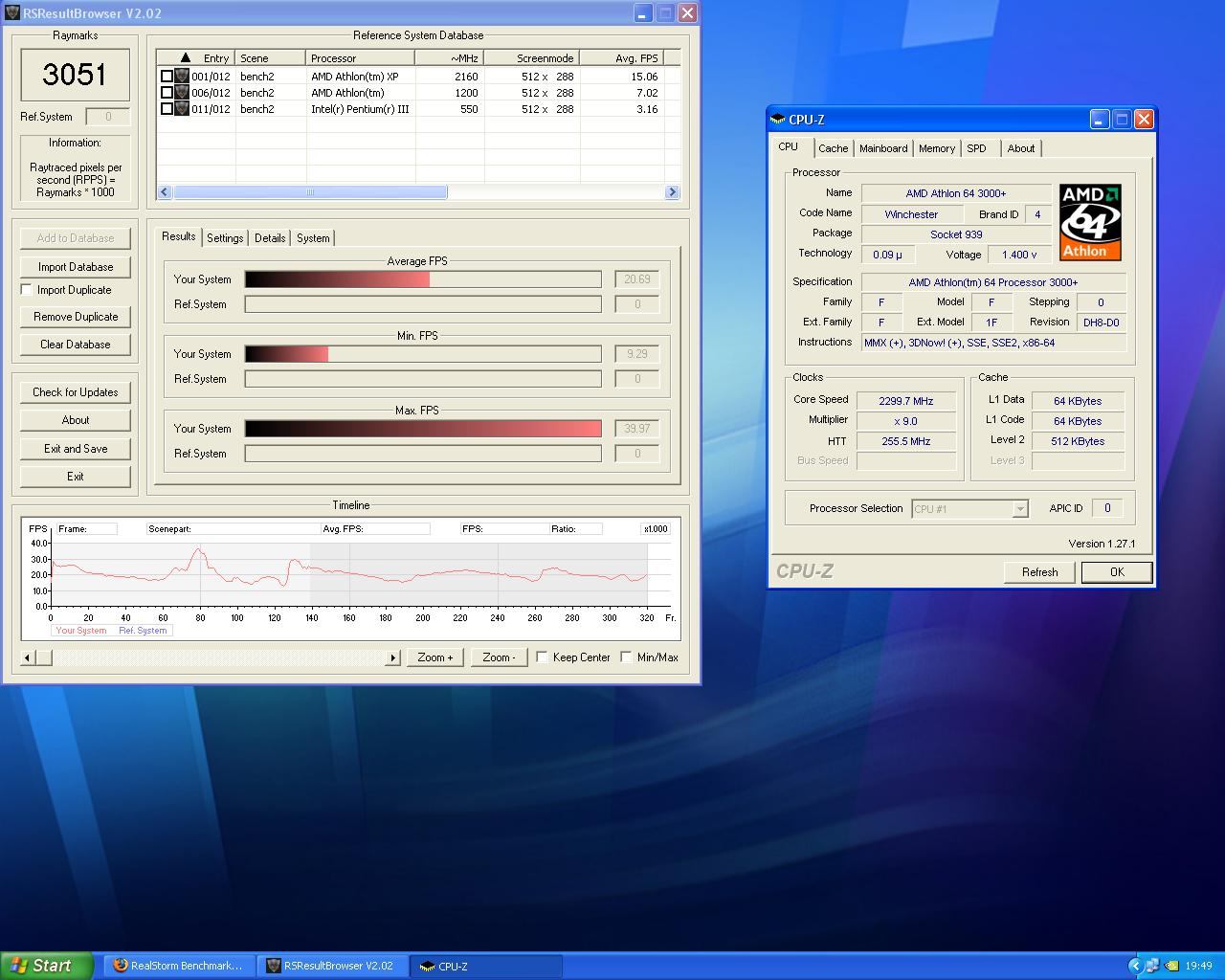The image size is (1225, 980).
Task: Click the icon in the AMD Athlon(tm) 1200 row
Action: 181,93
